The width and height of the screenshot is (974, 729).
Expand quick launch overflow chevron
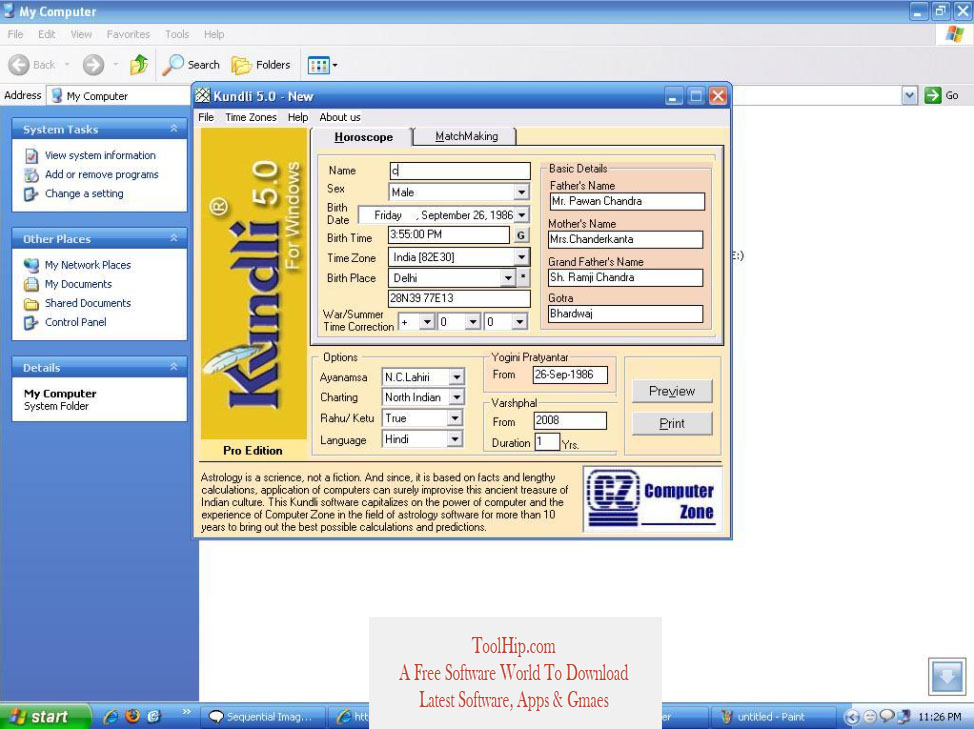coord(186,712)
